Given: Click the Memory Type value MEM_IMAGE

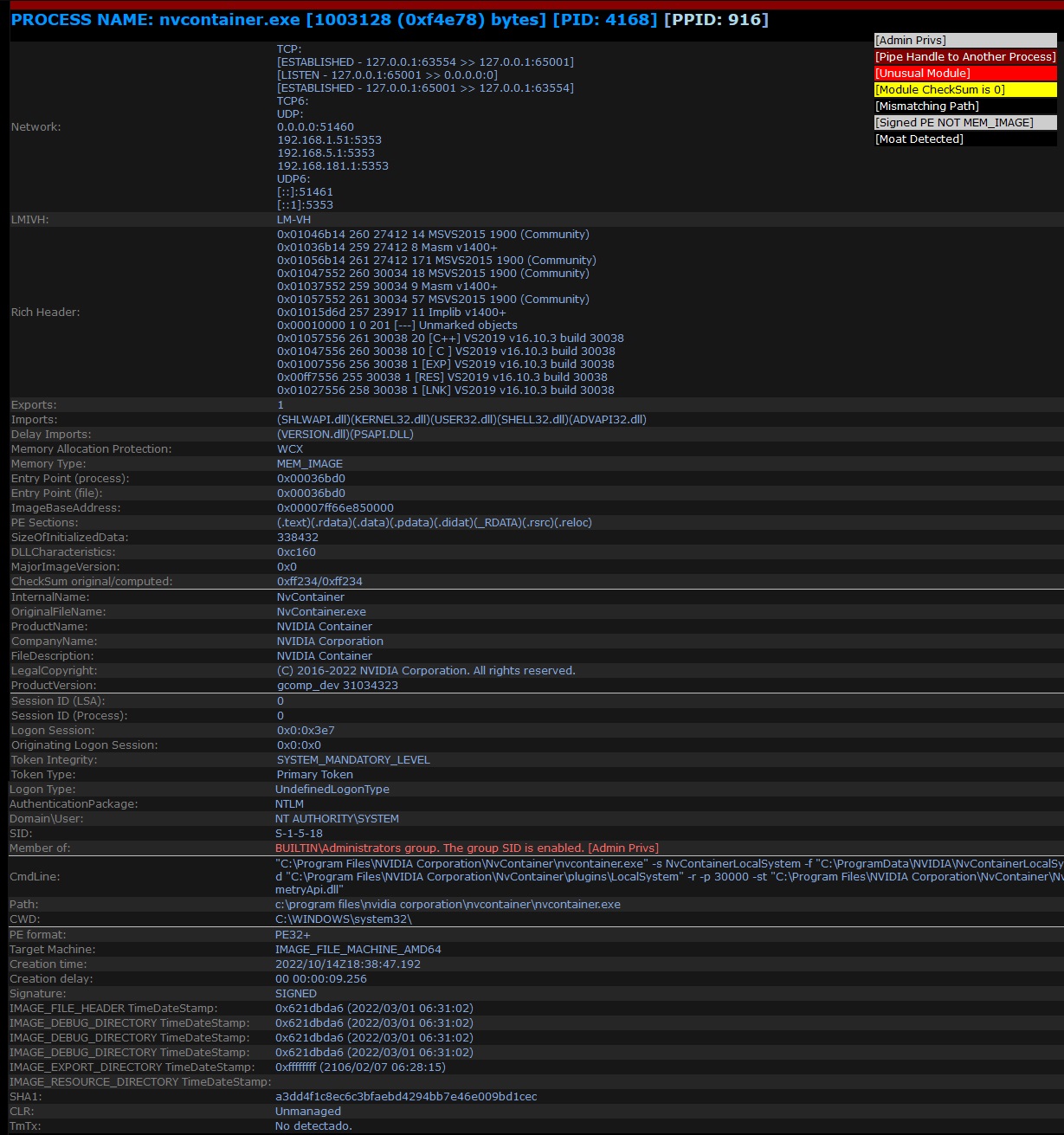Looking at the screenshot, I should pos(310,464).
